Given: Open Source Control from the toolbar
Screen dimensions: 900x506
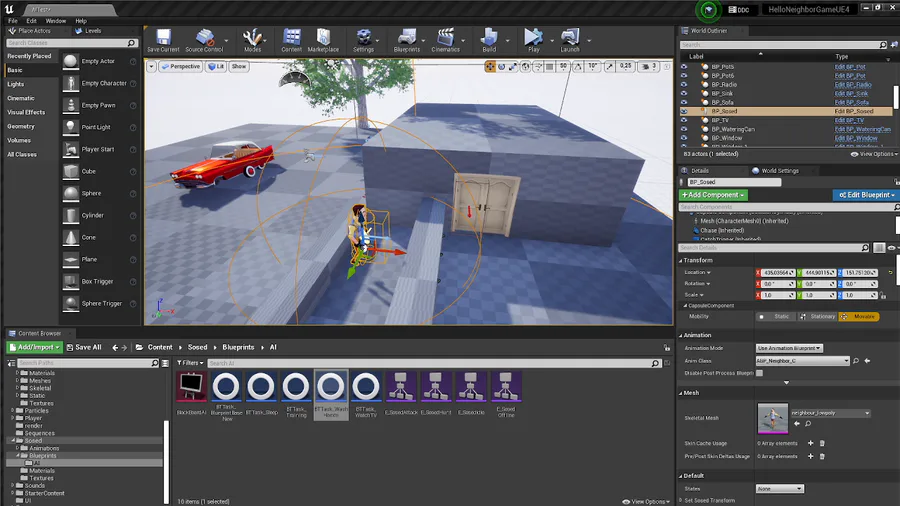Looking at the screenshot, I should point(204,38).
